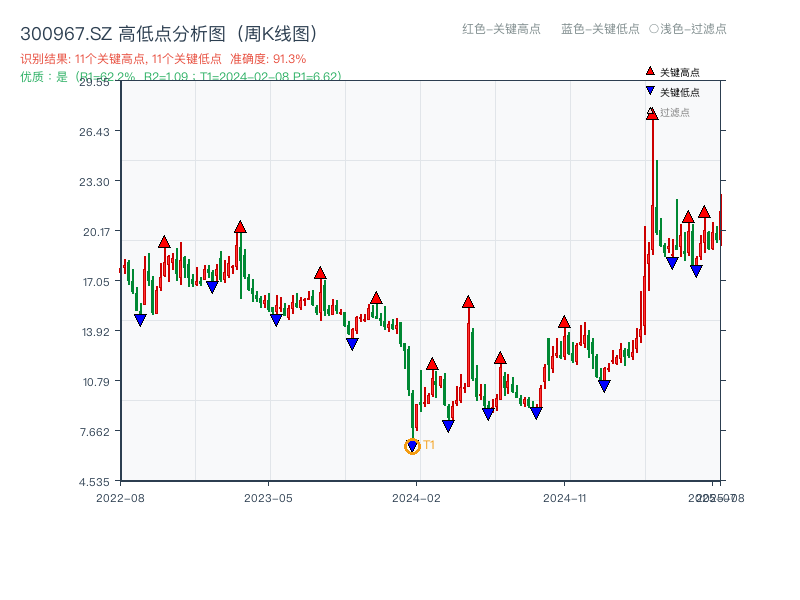
Task: Click the 23.30 y-axis label
Action: [x=94, y=182]
